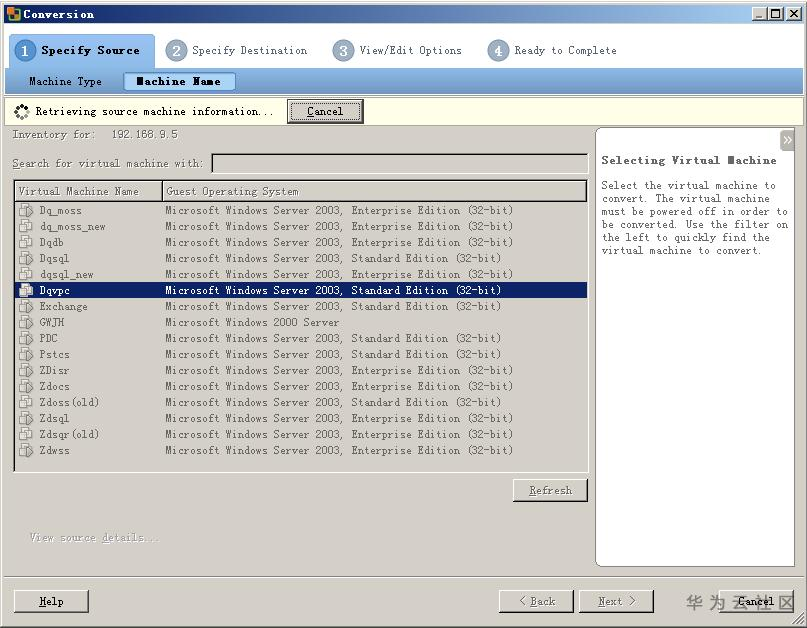807x628 pixels.
Task: Select the Dqdb name text
Action: pos(51,242)
